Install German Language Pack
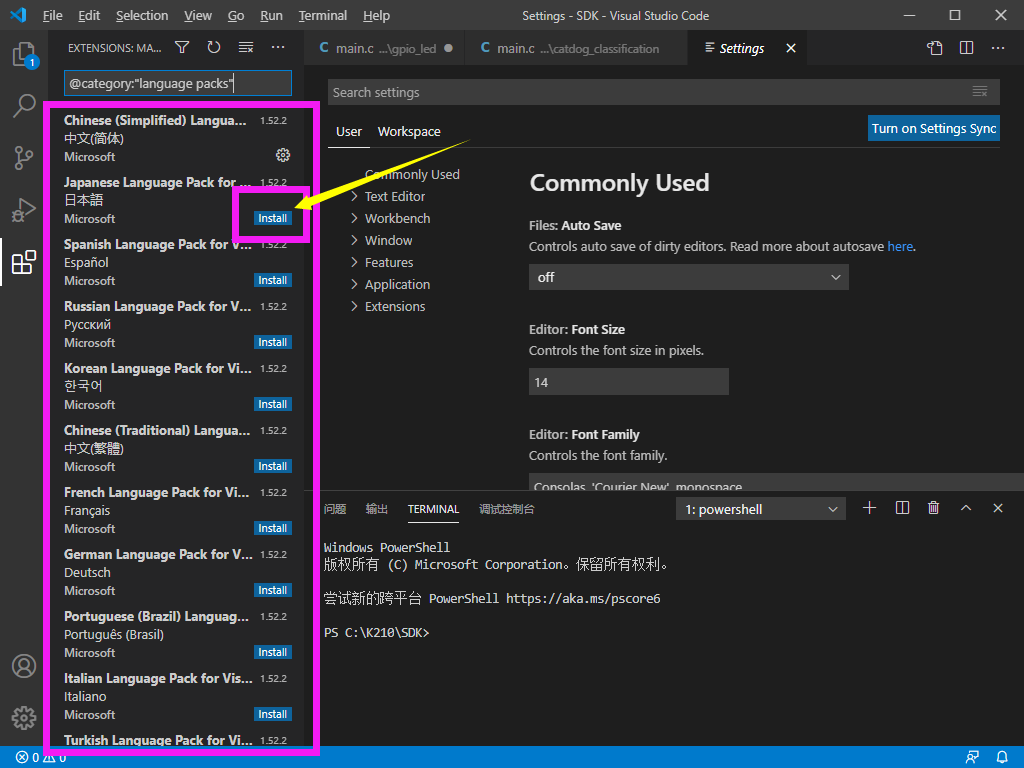Image resolution: width=1024 pixels, height=768 pixels. click(272, 590)
